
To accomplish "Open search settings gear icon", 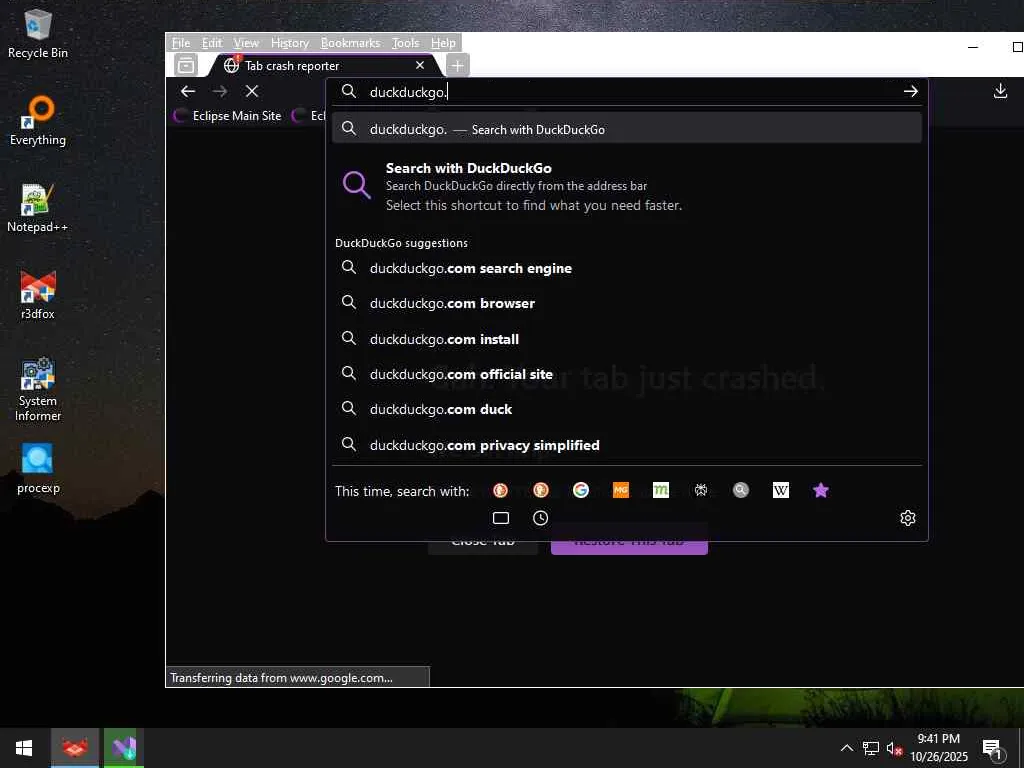I will (908, 518).
